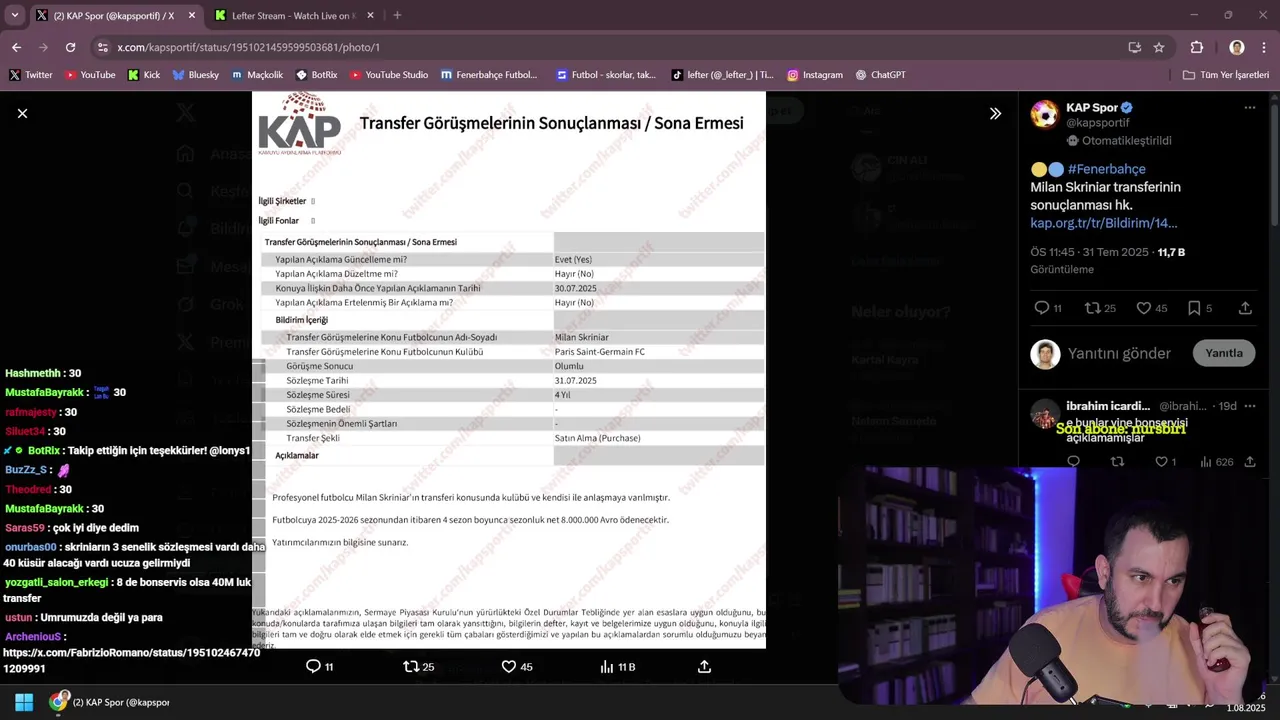Click the site information icon left of URL
The image size is (1280, 720).
click(x=102, y=47)
